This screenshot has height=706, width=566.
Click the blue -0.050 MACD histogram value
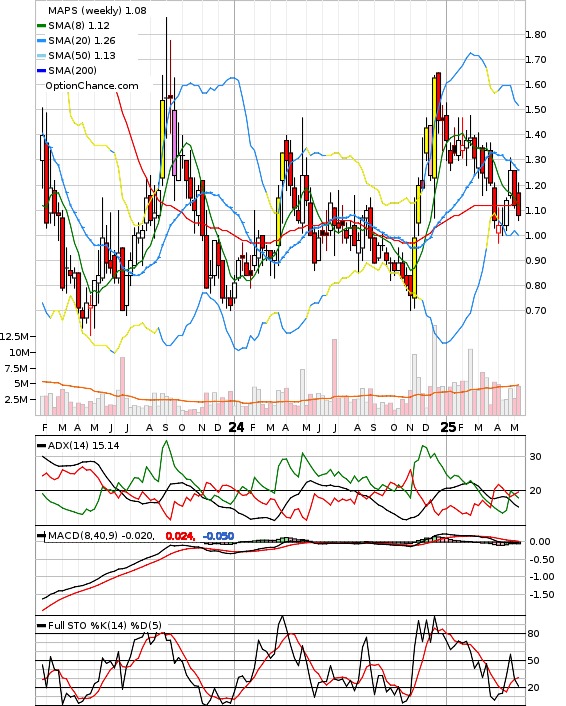pyautogui.click(x=218, y=536)
